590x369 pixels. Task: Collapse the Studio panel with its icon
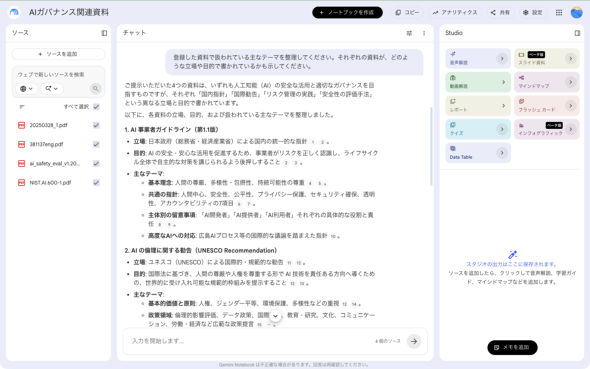tap(577, 33)
